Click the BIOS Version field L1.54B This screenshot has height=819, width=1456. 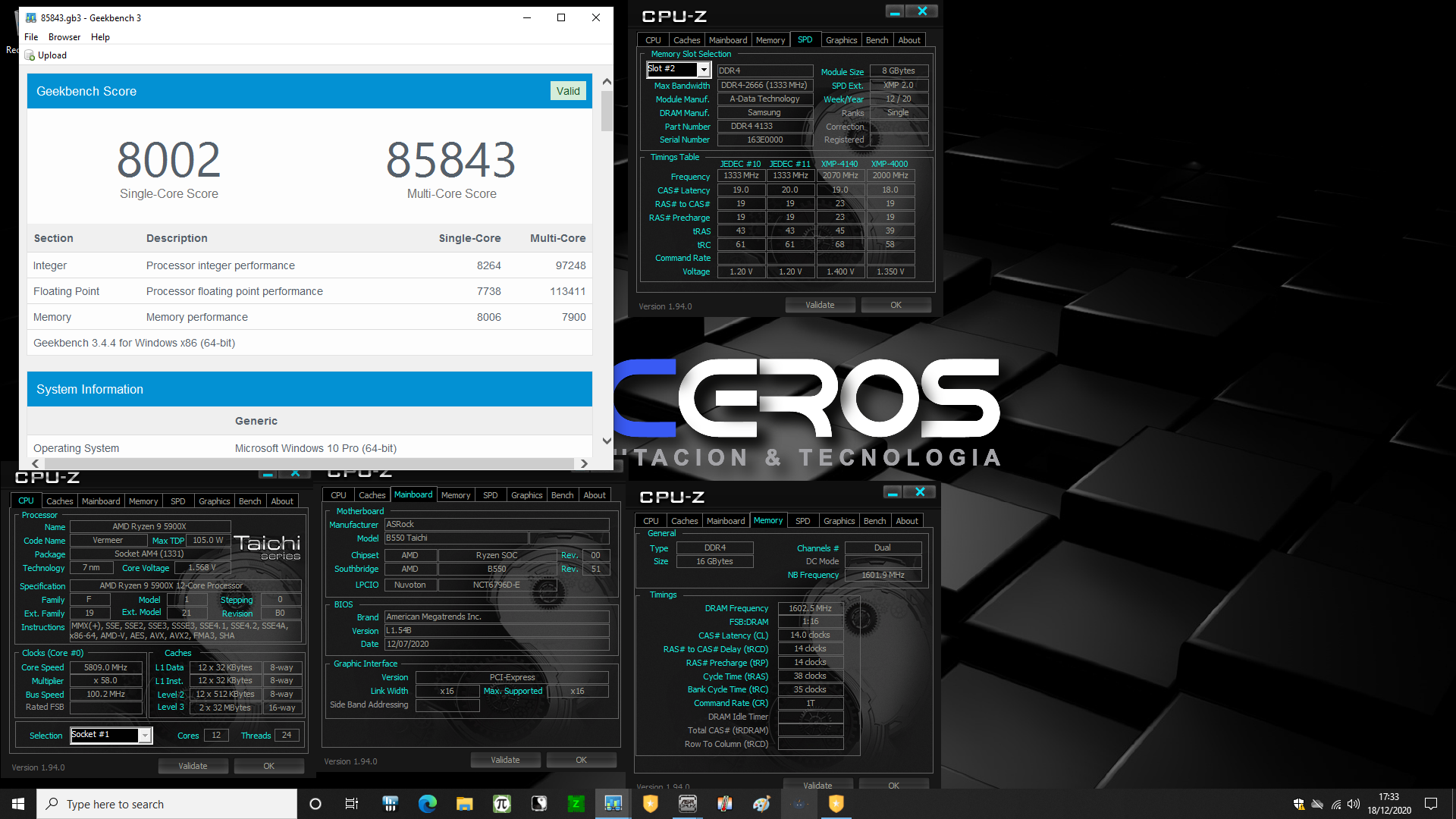point(497,631)
